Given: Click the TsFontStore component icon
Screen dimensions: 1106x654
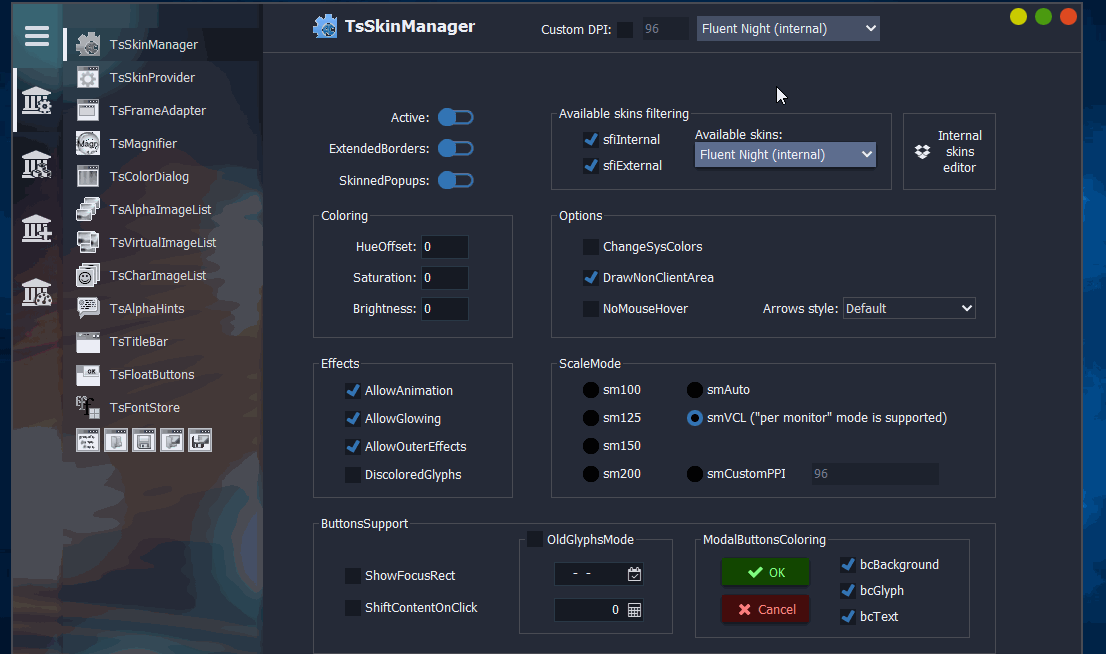Looking at the screenshot, I should (x=88, y=407).
